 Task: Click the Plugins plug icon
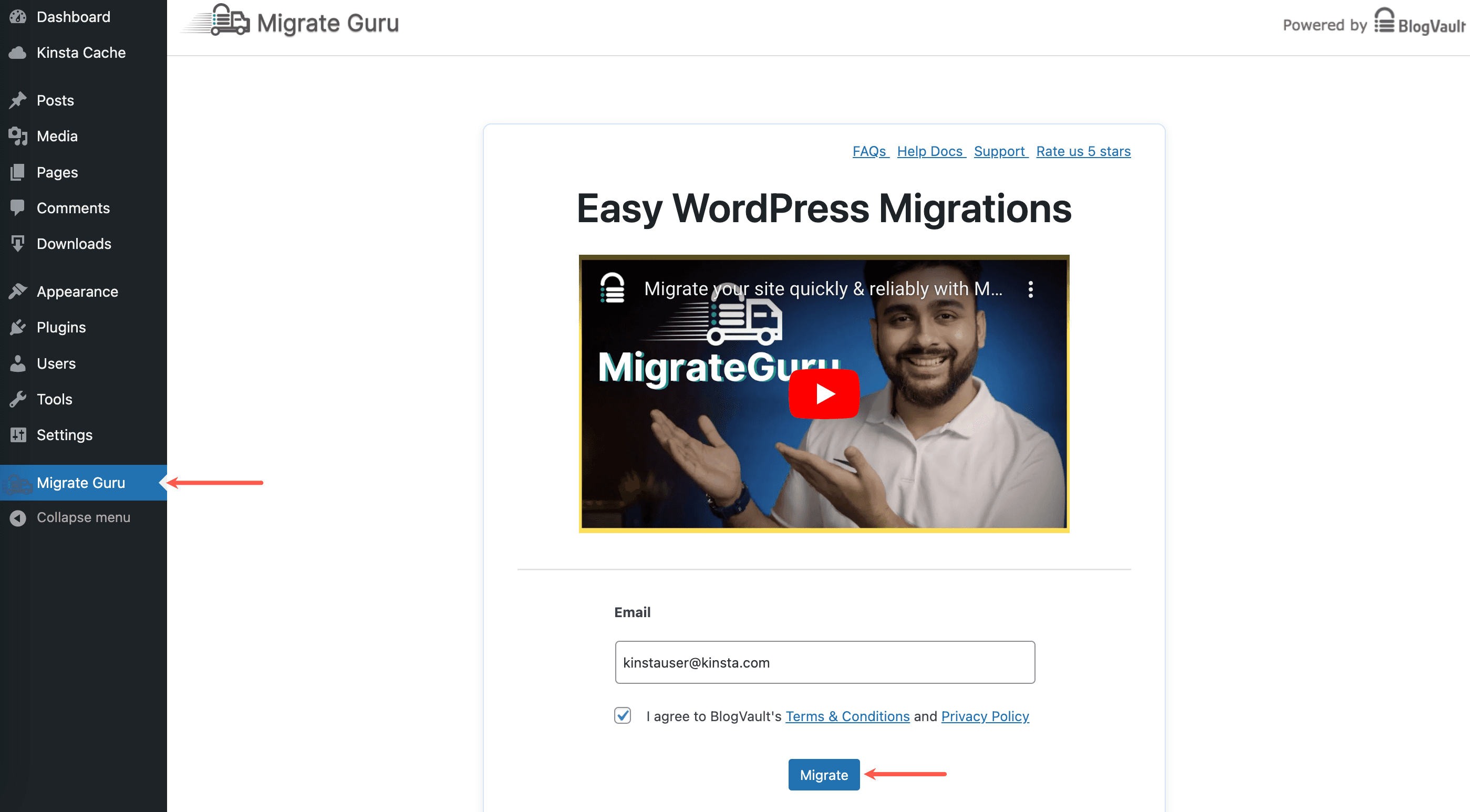click(x=18, y=327)
